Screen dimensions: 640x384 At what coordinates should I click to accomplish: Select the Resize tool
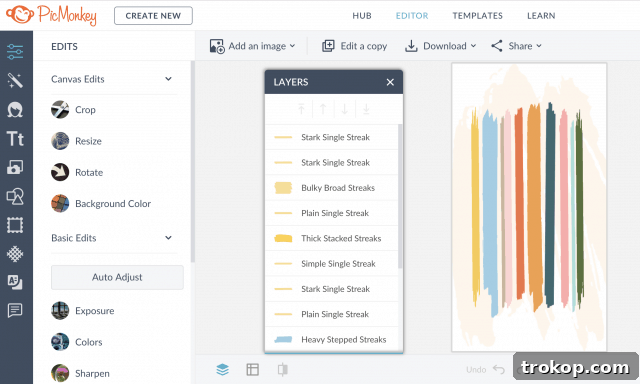coord(76,141)
